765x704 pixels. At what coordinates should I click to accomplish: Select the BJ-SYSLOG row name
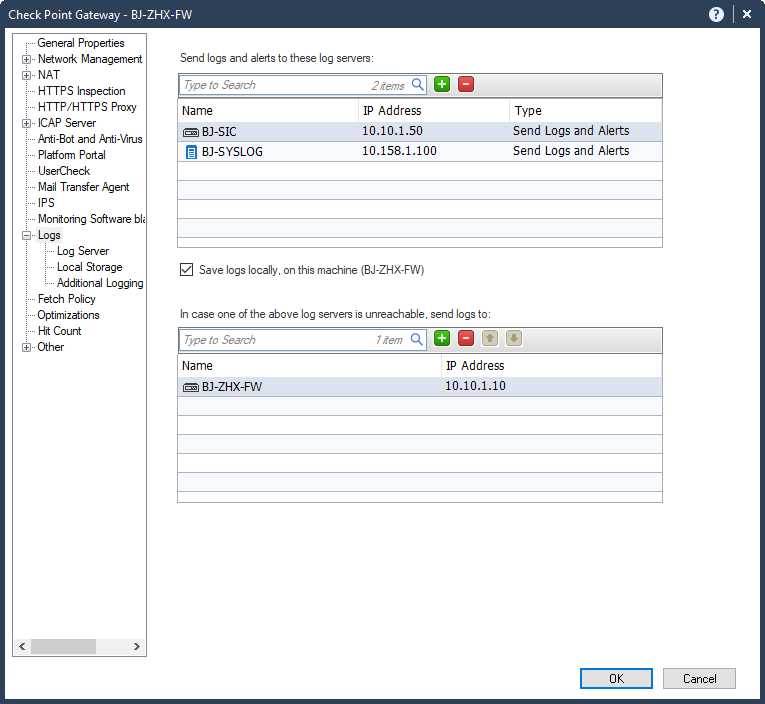(232, 152)
